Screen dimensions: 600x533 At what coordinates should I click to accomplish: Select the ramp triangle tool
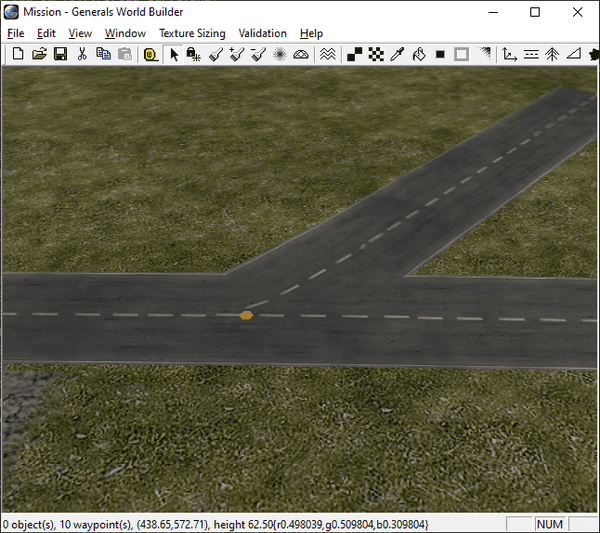574,54
